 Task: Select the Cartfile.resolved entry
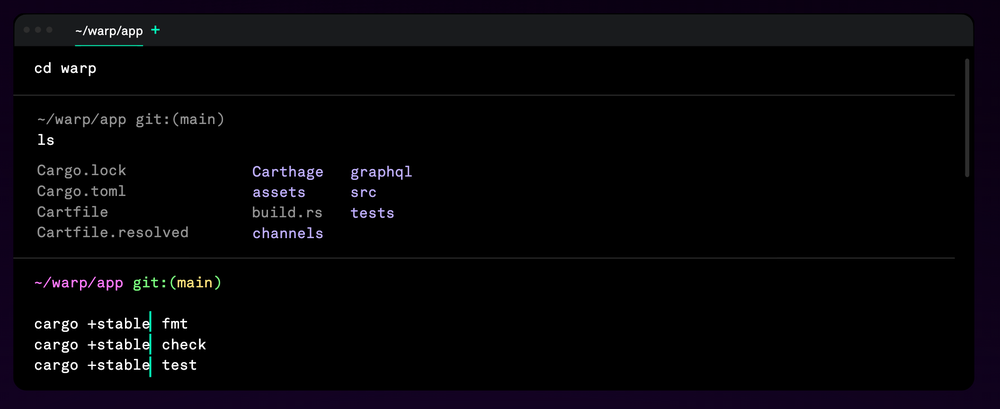point(113,232)
